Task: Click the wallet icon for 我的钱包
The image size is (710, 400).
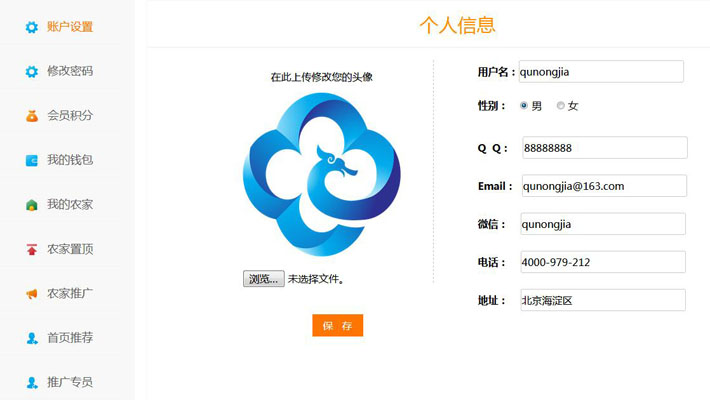Action: 32,160
